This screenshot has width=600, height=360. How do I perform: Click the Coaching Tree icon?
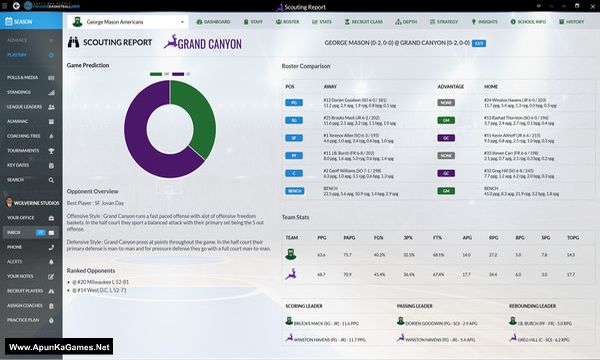pos(51,136)
